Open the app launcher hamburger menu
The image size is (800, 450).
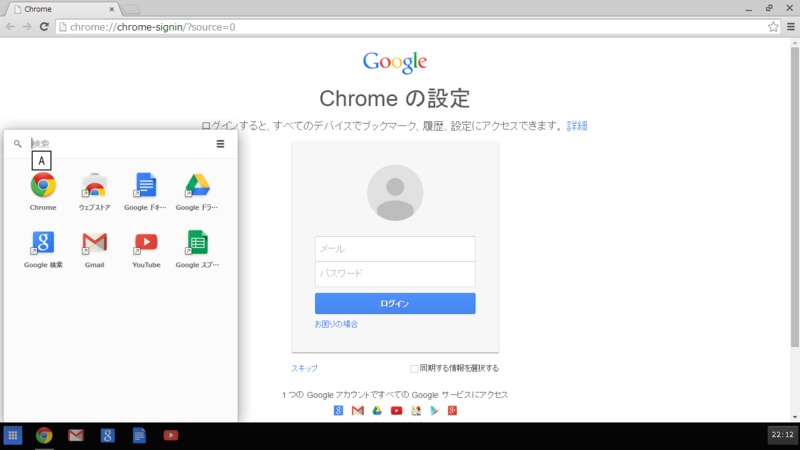pyautogui.click(x=220, y=144)
